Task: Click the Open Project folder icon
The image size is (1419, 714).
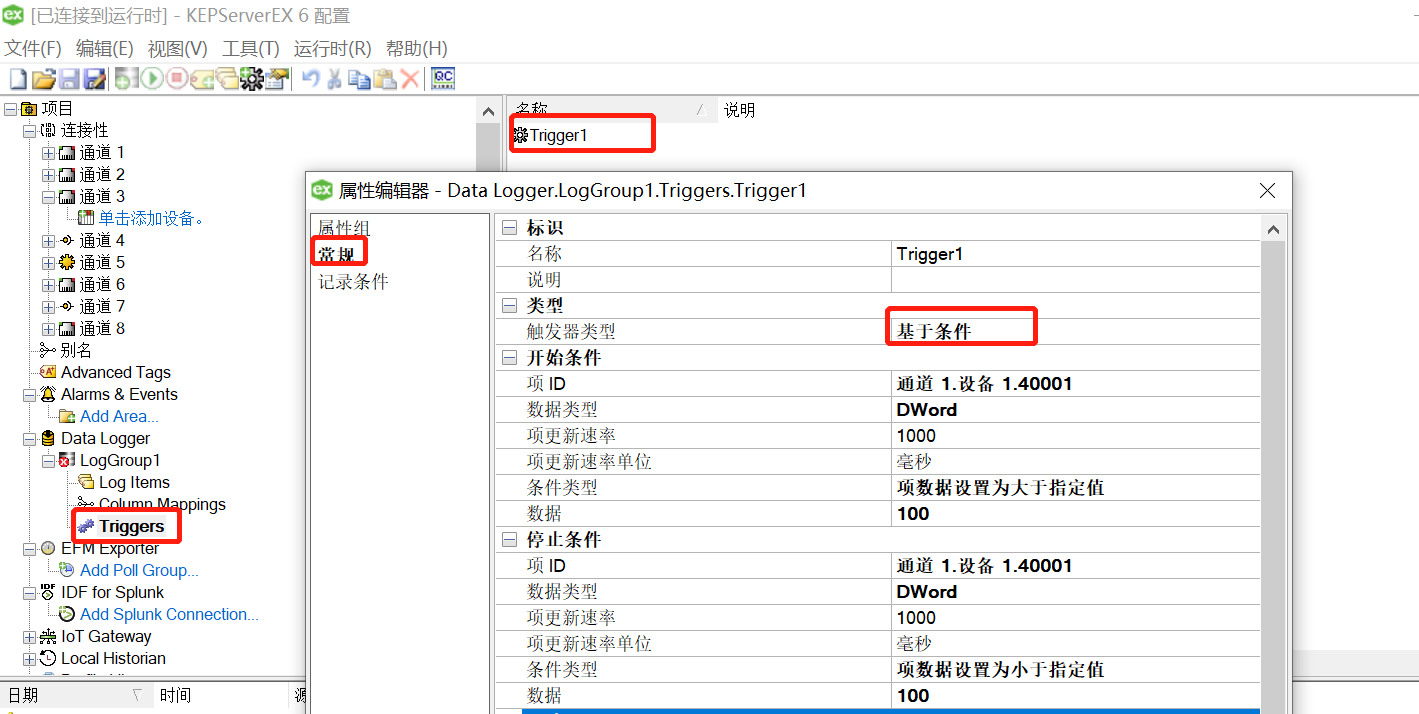Action: tap(43, 79)
